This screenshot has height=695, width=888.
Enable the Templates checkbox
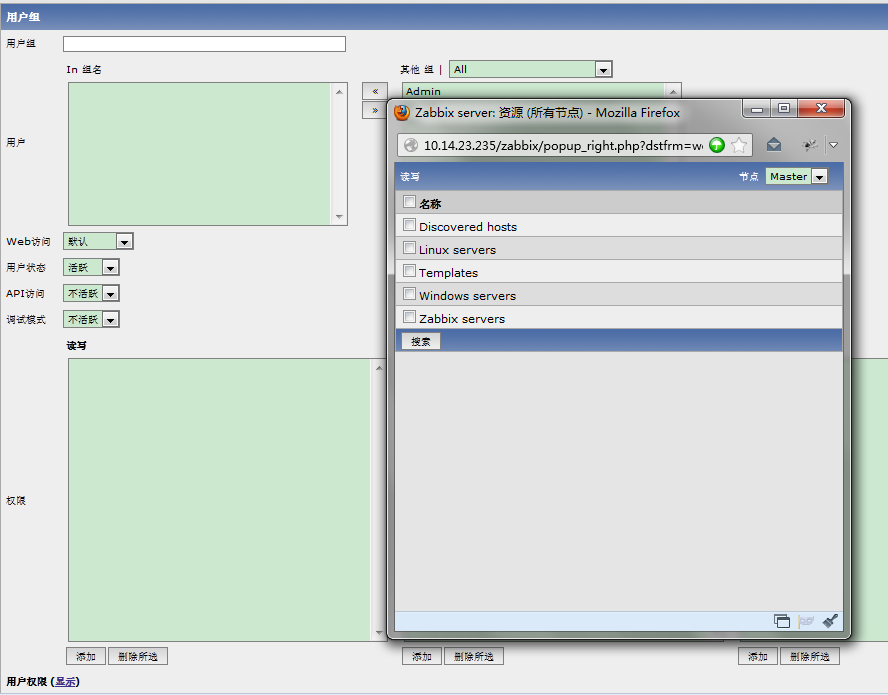409,271
